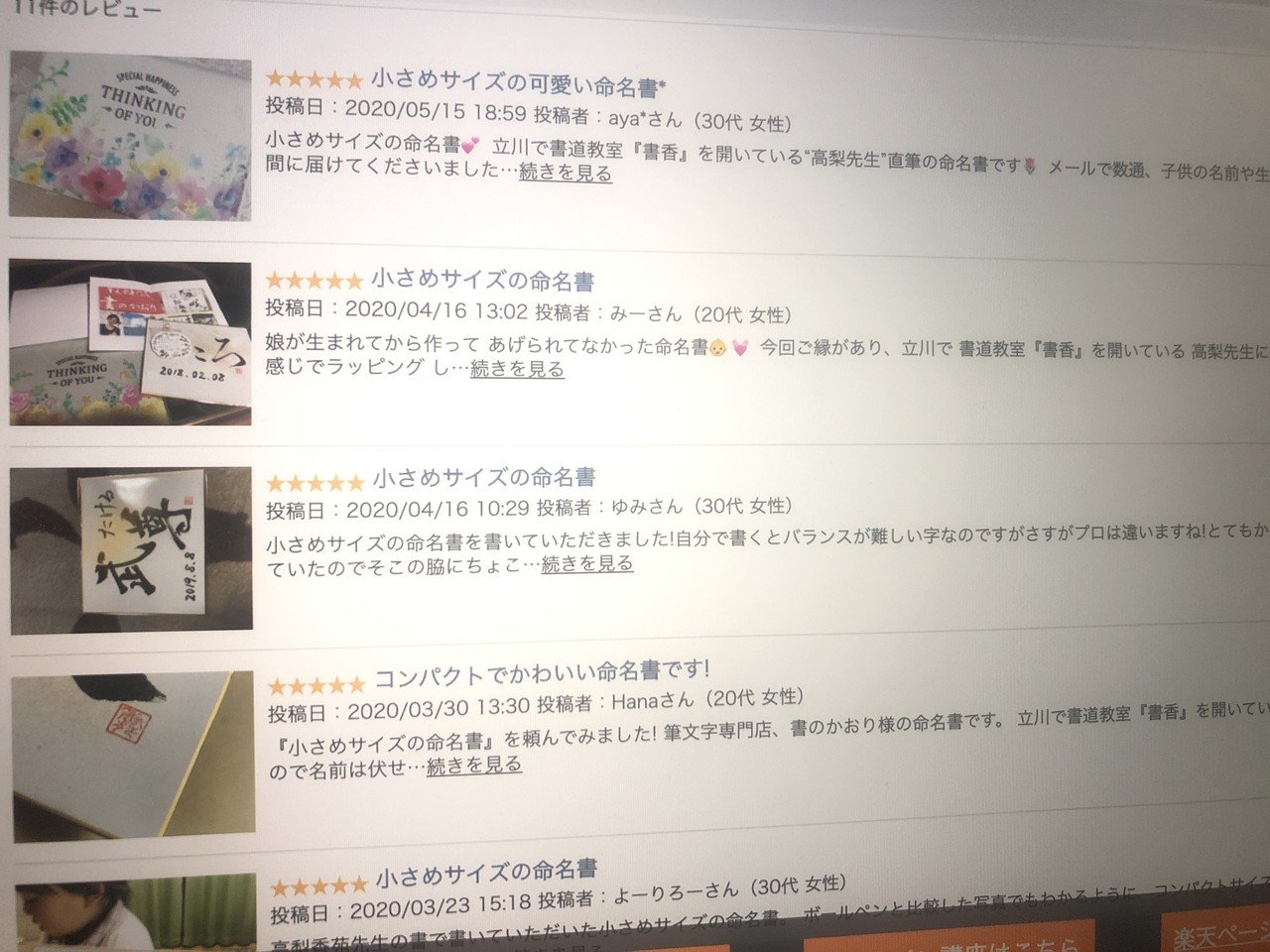Viewport: 1270px width, 952px height.
Task: Click the star rating of the first review
Action: coord(314,80)
